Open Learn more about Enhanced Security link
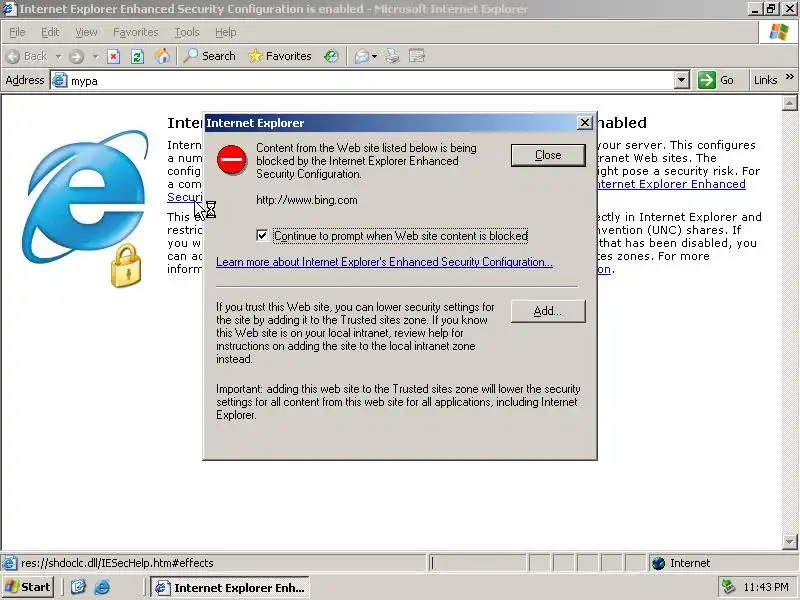 384,262
